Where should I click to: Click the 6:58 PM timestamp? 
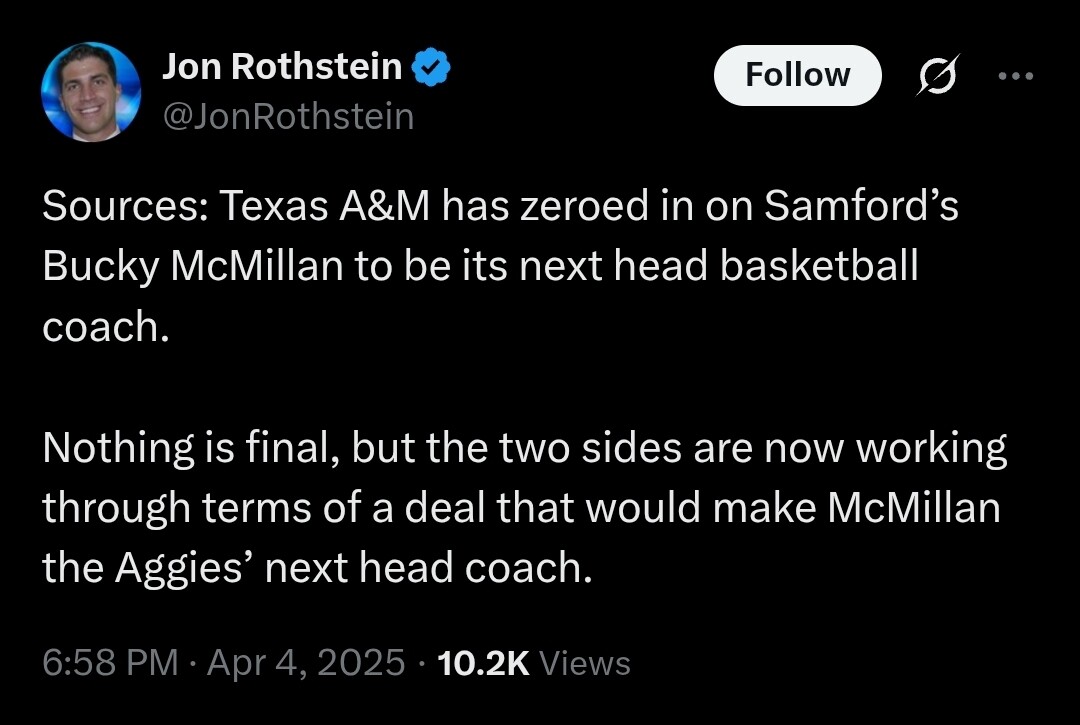(x=110, y=663)
